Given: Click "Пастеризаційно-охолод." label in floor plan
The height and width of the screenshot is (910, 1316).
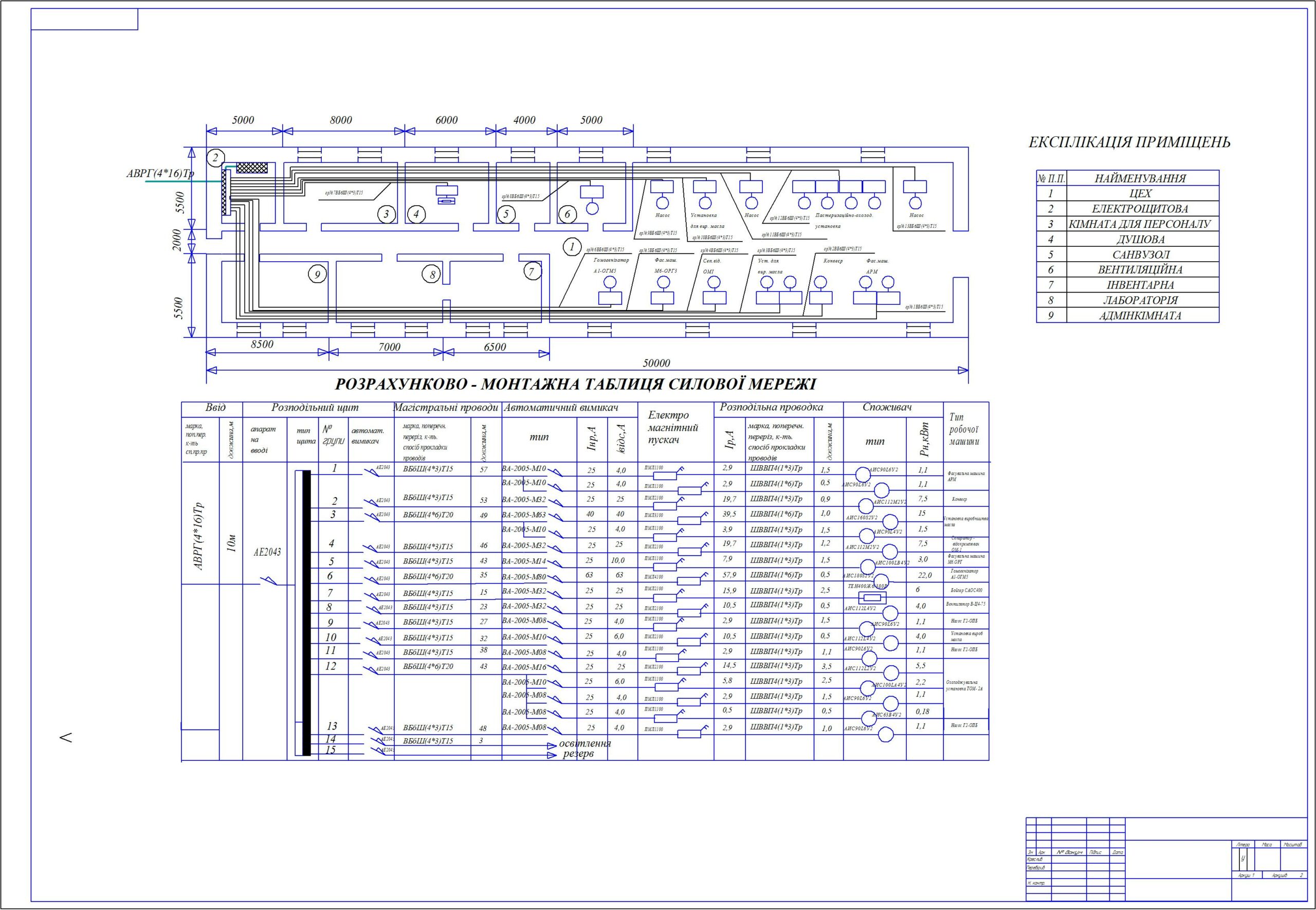Looking at the screenshot, I should coord(844,215).
